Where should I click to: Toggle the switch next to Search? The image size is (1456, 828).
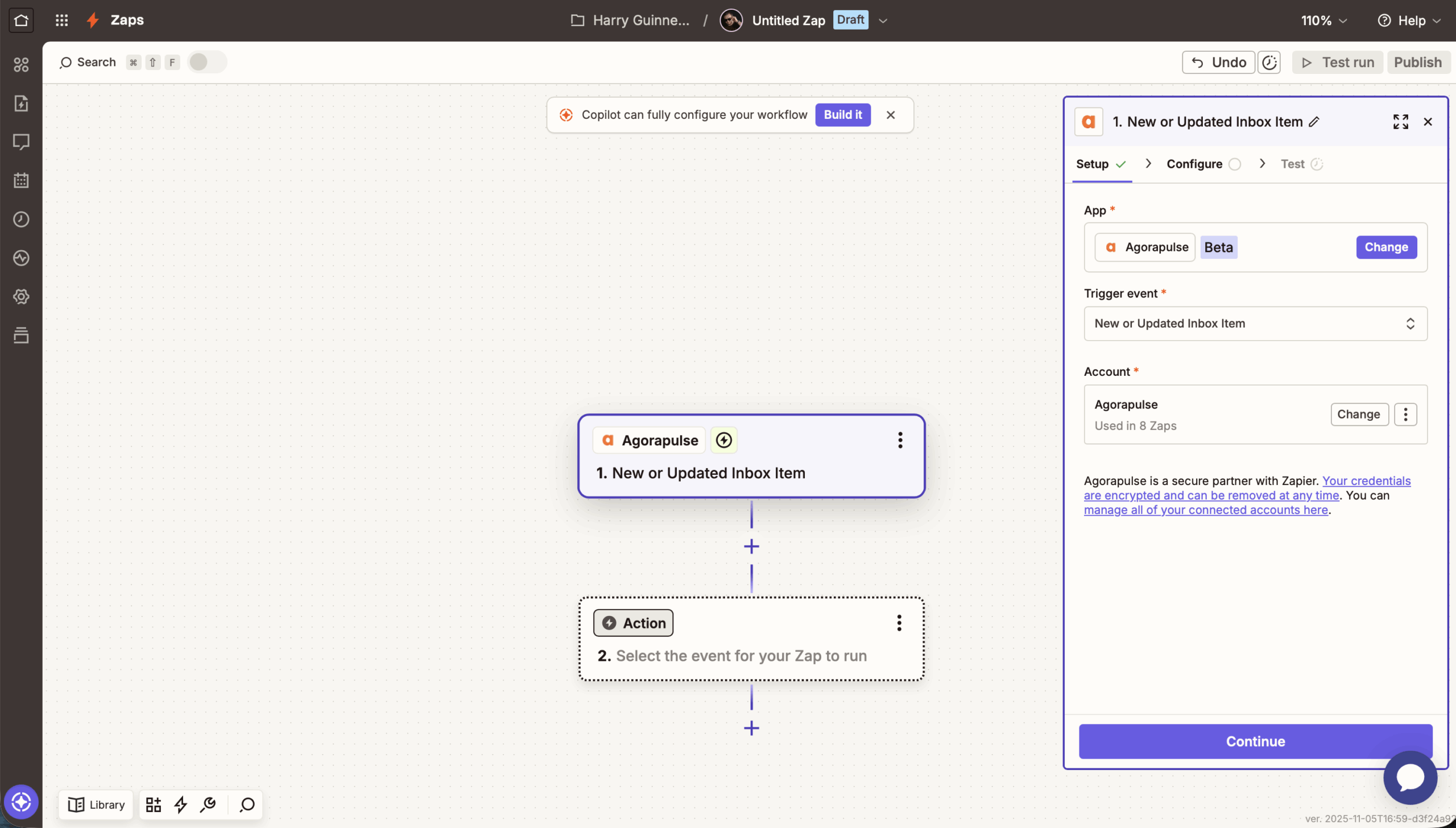click(x=206, y=62)
